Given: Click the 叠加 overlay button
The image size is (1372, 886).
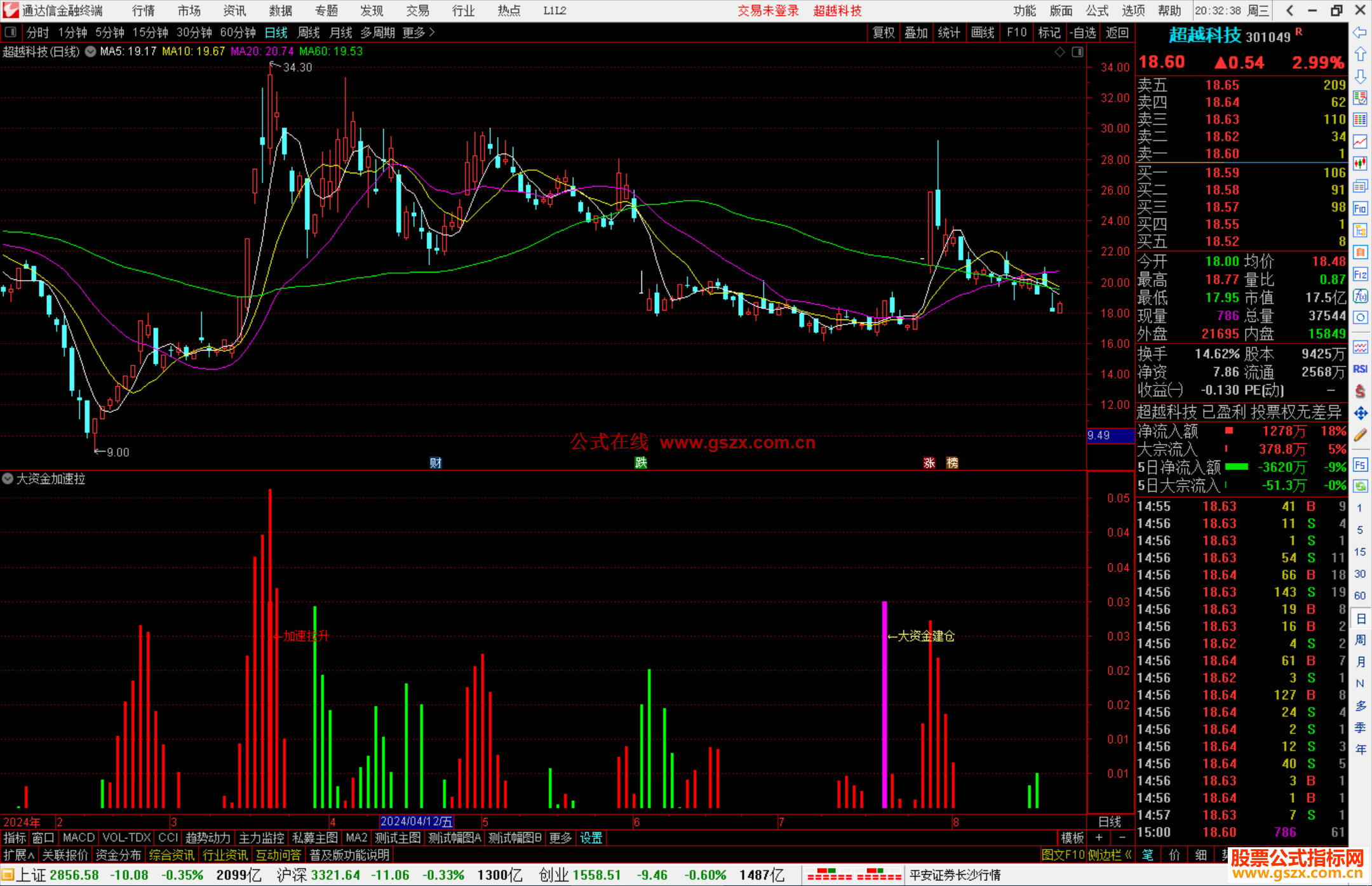Looking at the screenshot, I should [x=915, y=32].
